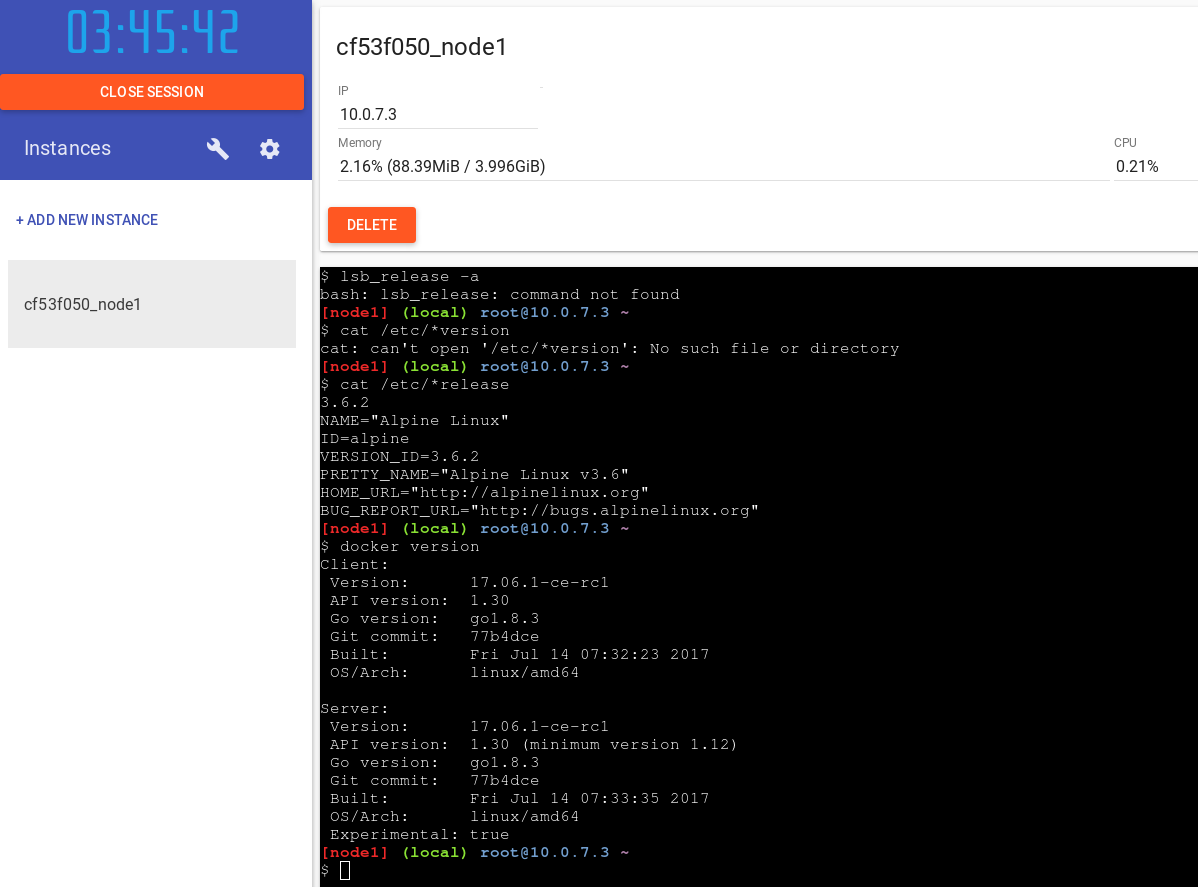Click the root@10.0.7.3 prompt text
The height and width of the screenshot is (887, 1198).
546,852
